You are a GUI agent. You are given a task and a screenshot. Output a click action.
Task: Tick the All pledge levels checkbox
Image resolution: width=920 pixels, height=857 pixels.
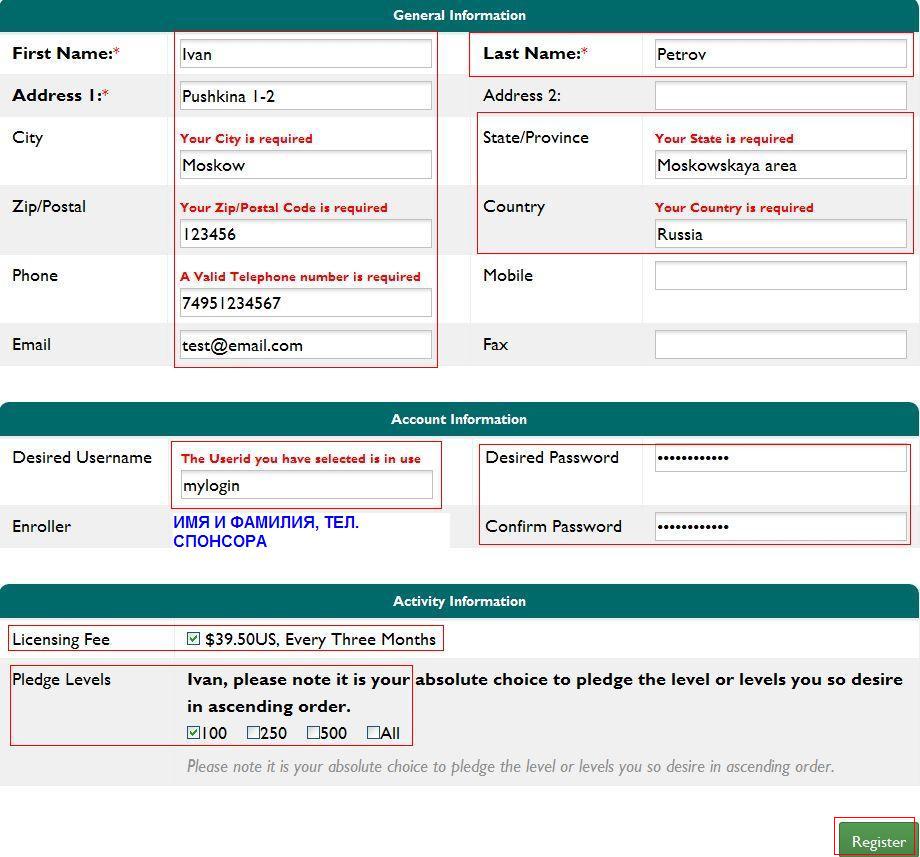(373, 732)
